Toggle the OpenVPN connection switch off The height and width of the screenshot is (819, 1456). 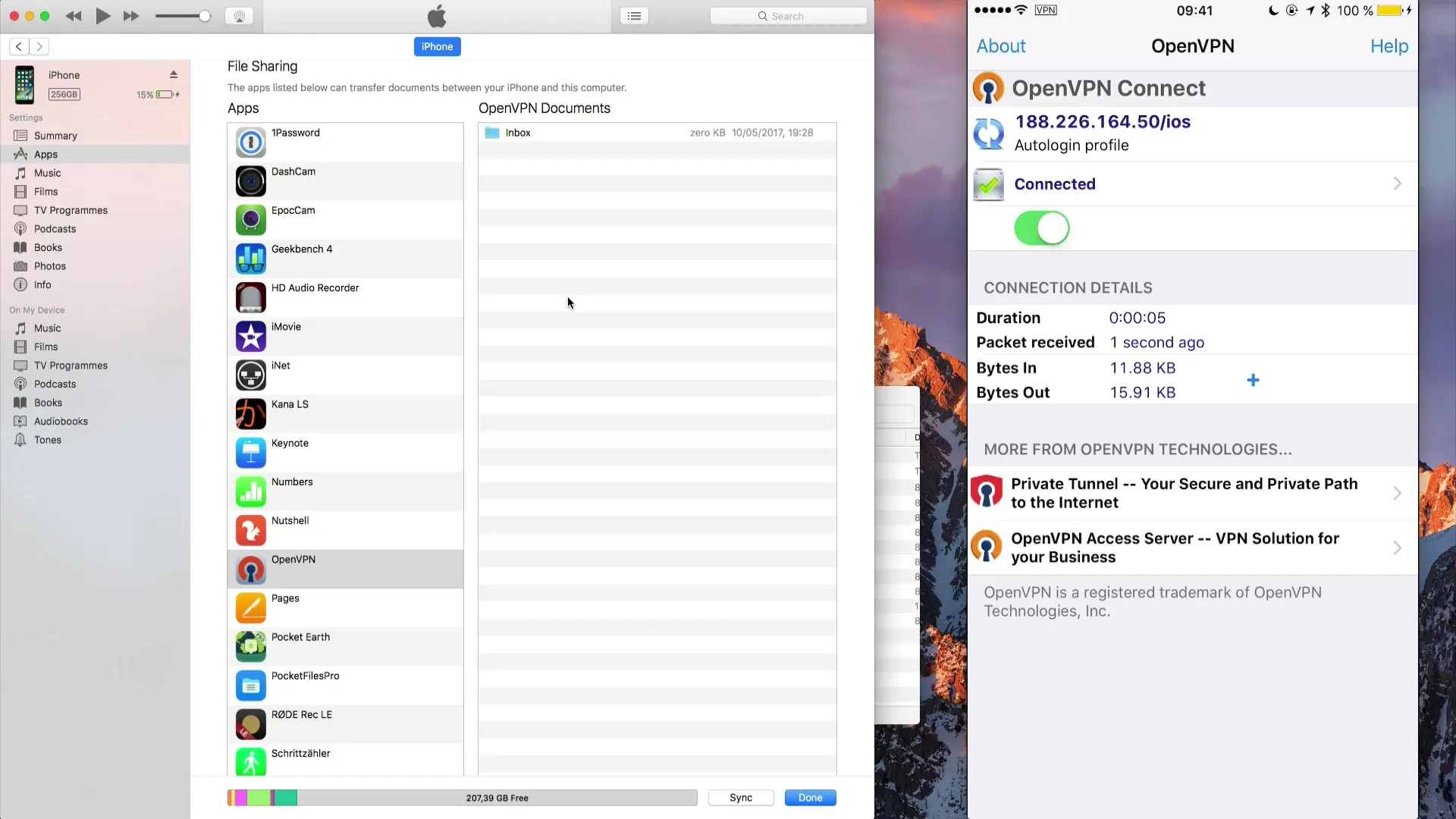tap(1042, 228)
